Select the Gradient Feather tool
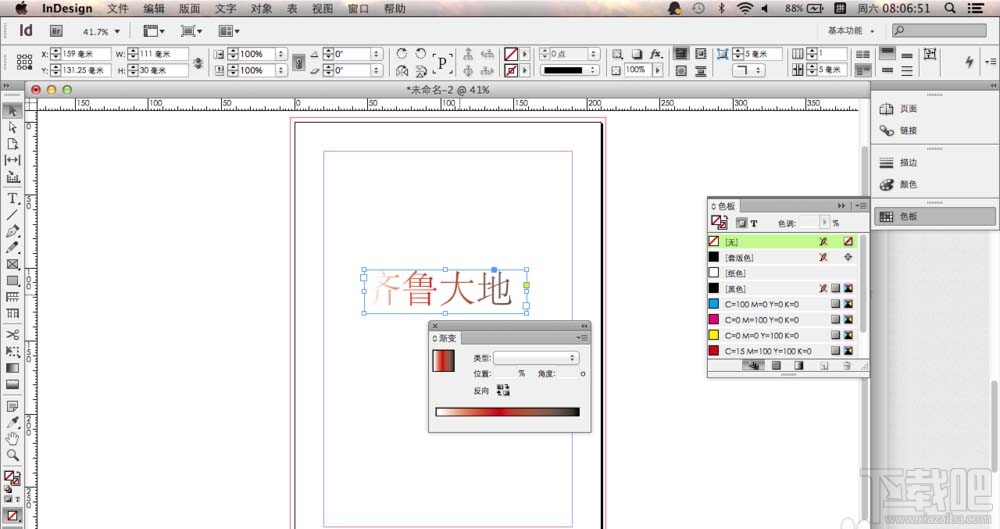Viewport: 1000px width, 529px height. [12, 385]
